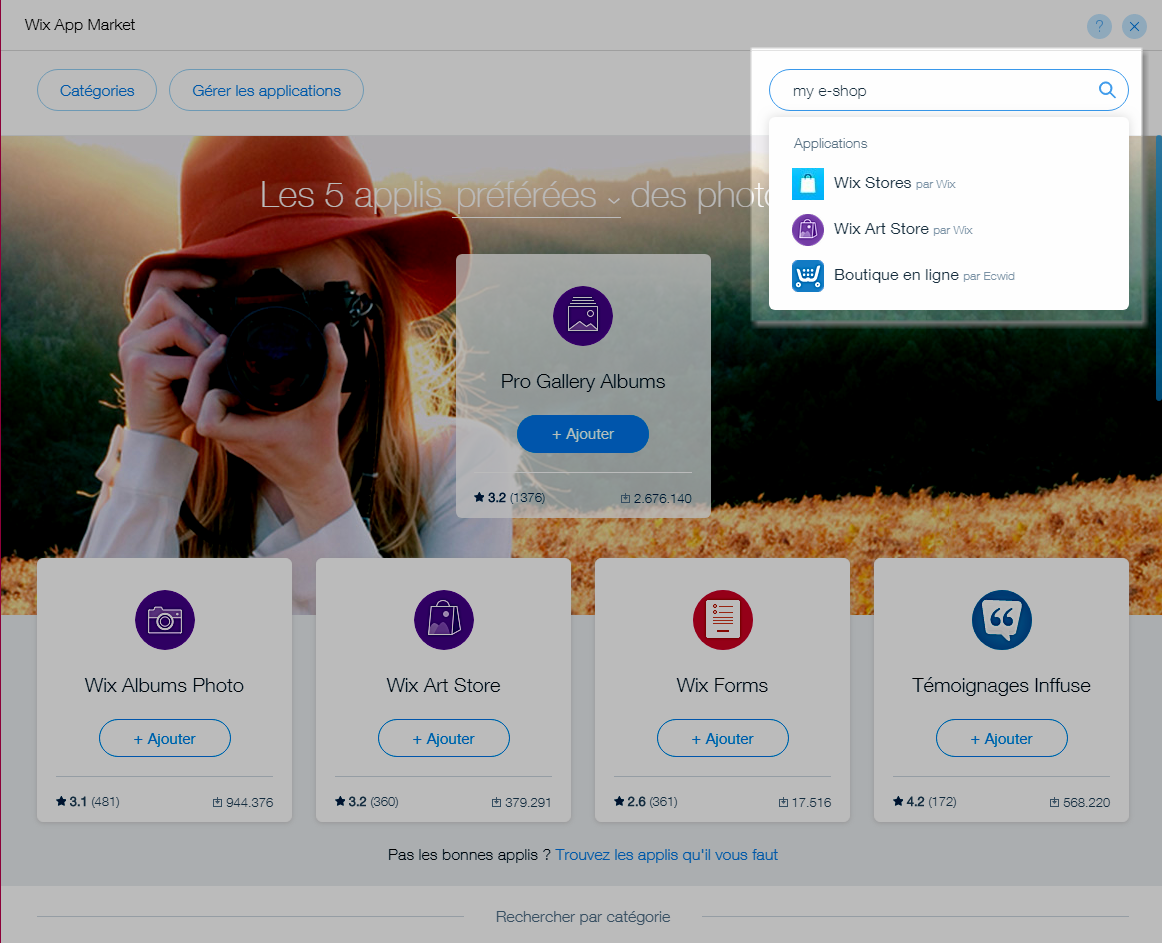Viewport: 1162px width, 943px height.
Task: Open Trouvez les applis qu'il vous faut link
Action: pos(666,855)
